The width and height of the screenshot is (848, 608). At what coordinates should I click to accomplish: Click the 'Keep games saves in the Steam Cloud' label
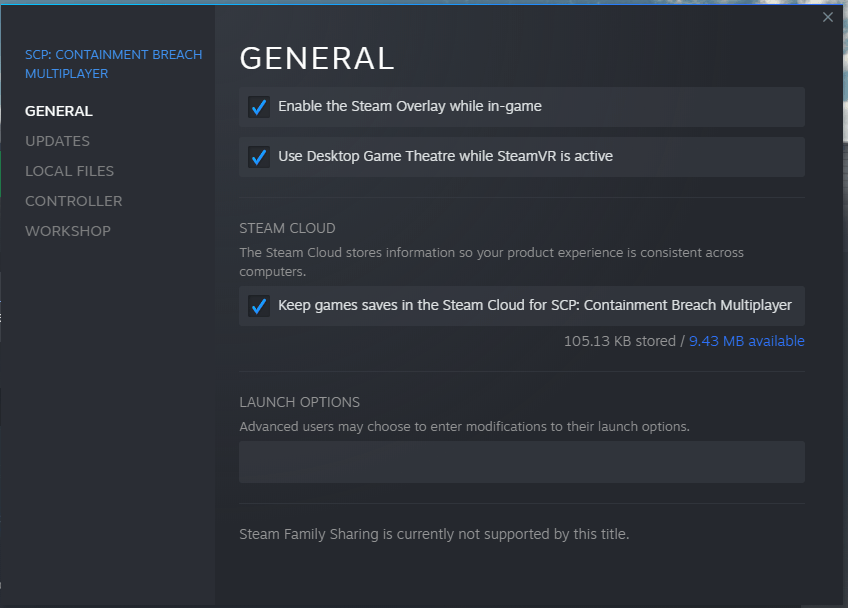(x=534, y=305)
